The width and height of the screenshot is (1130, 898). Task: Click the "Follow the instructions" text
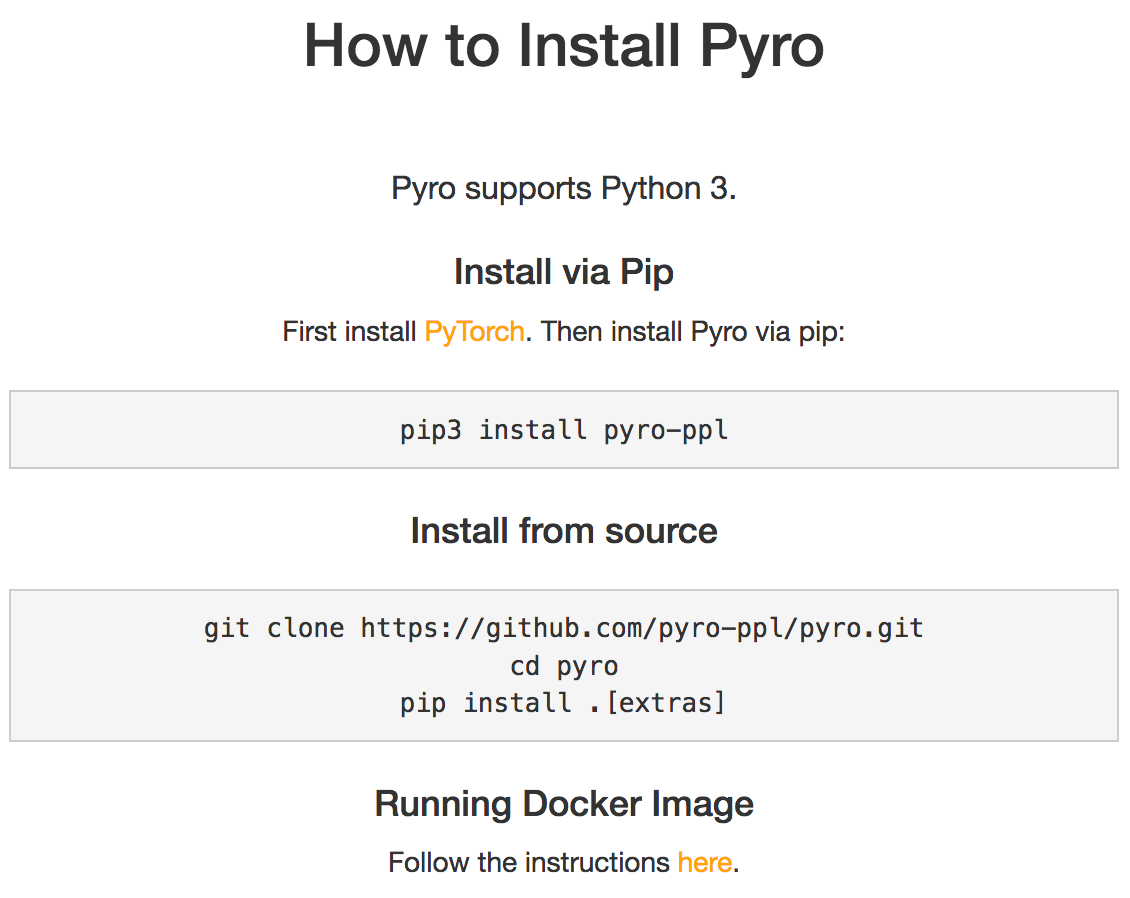tap(529, 862)
